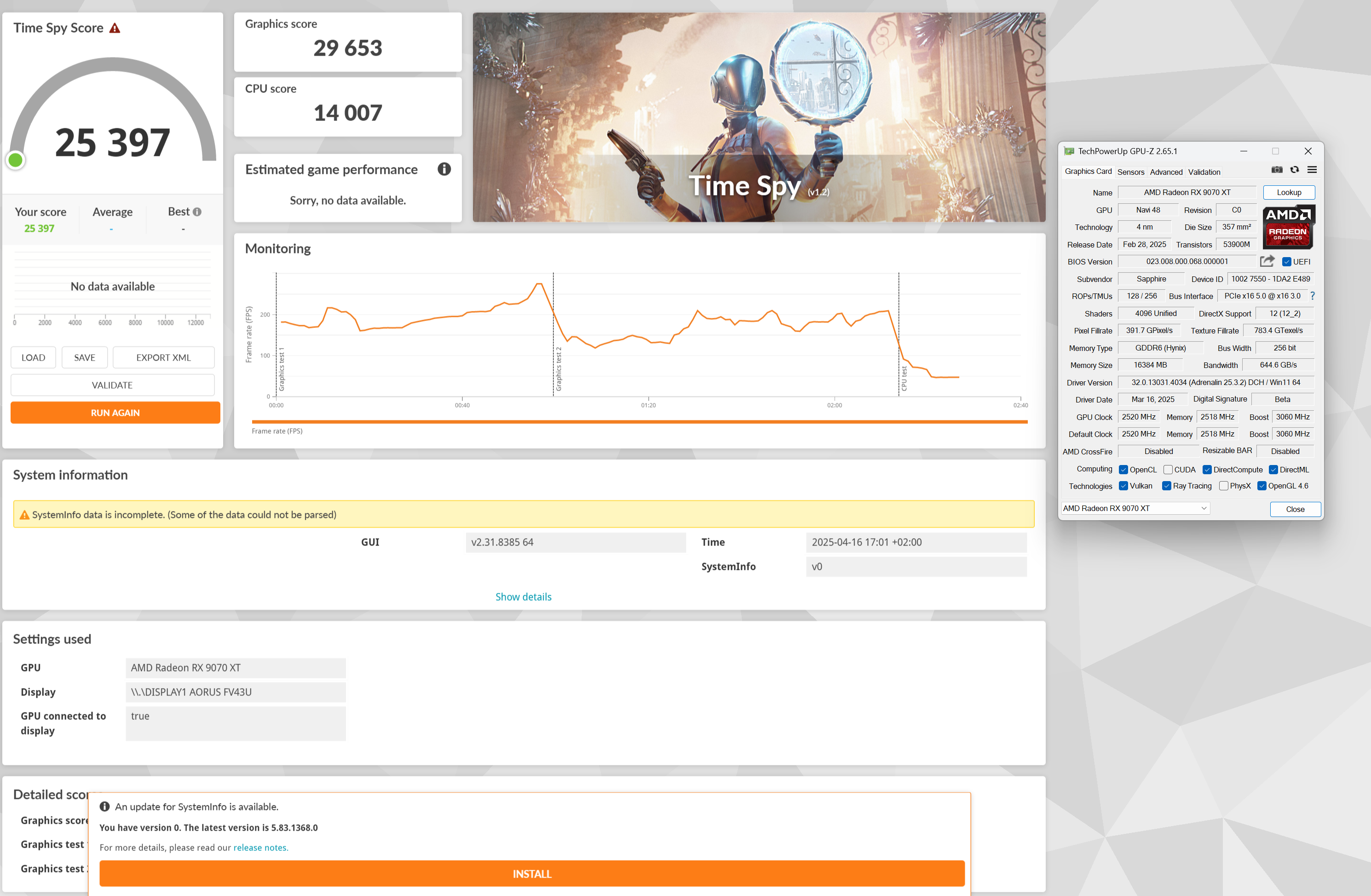
Task: Toggle the UEFI checkbox
Action: pyautogui.click(x=1286, y=262)
